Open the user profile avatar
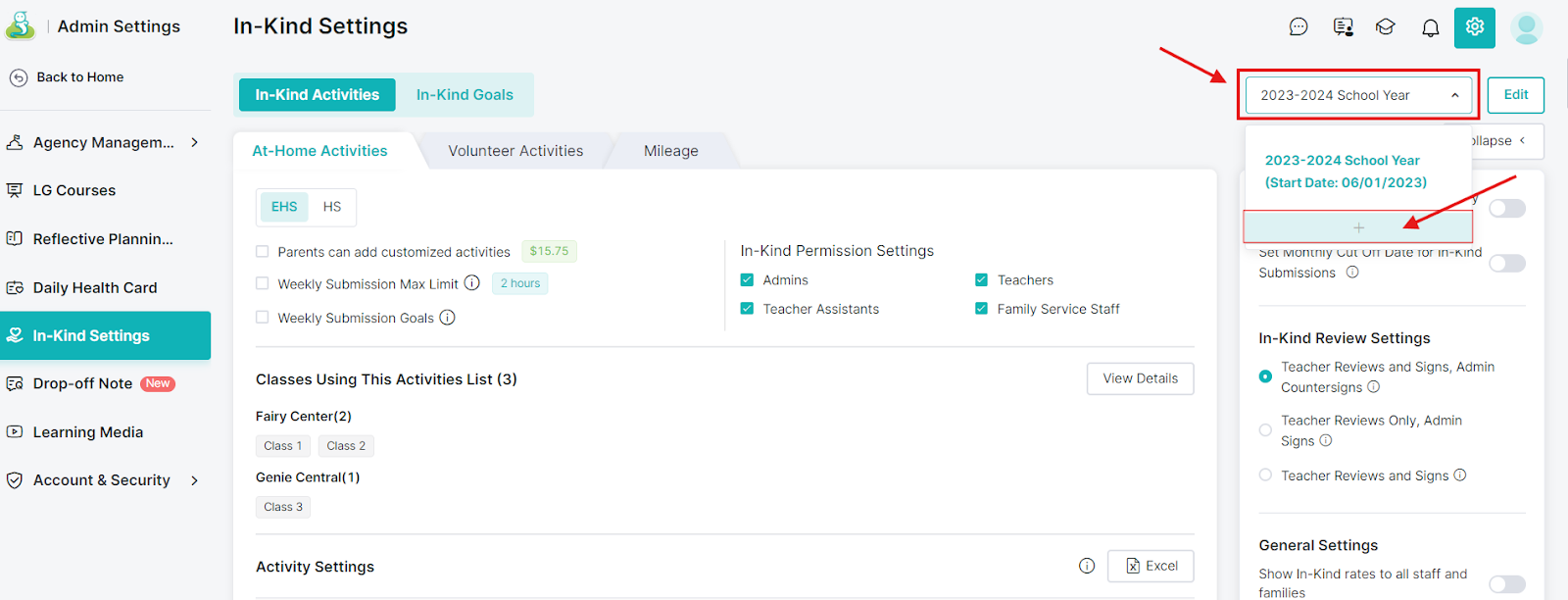 (x=1526, y=27)
